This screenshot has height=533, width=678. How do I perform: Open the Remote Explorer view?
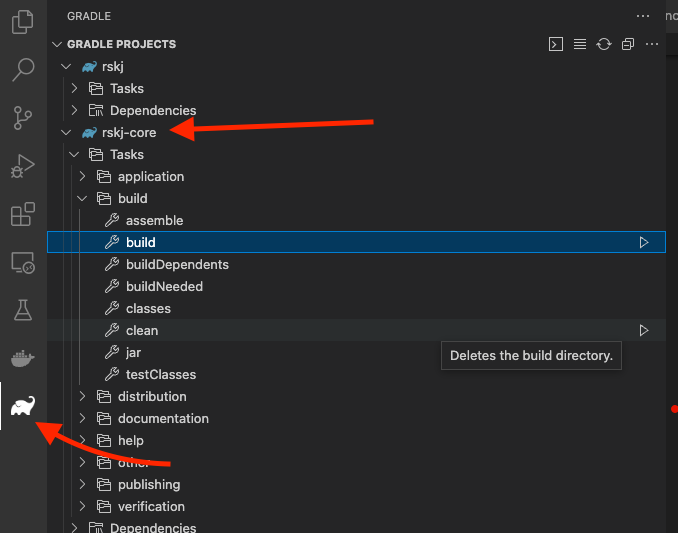click(23, 262)
